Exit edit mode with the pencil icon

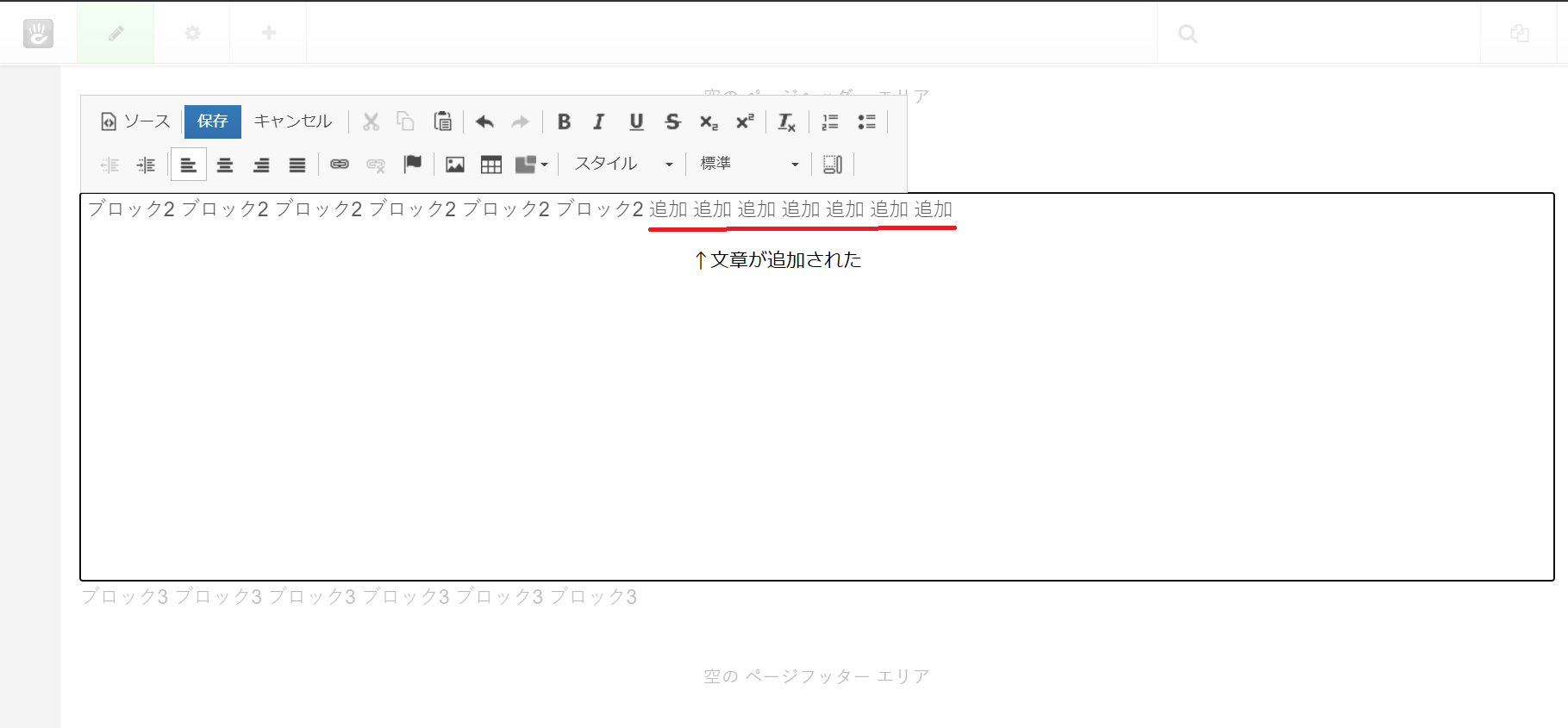(x=116, y=33)
